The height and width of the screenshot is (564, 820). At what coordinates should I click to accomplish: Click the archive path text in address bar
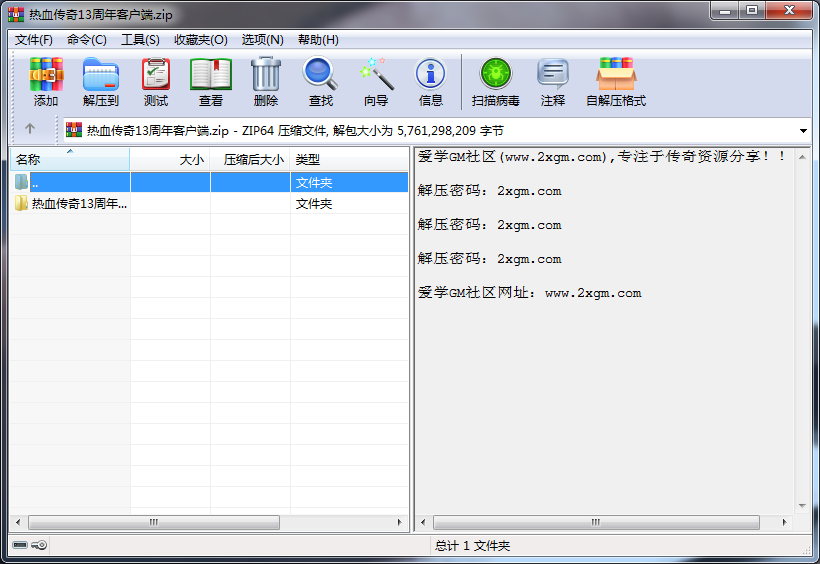(295, 130)
